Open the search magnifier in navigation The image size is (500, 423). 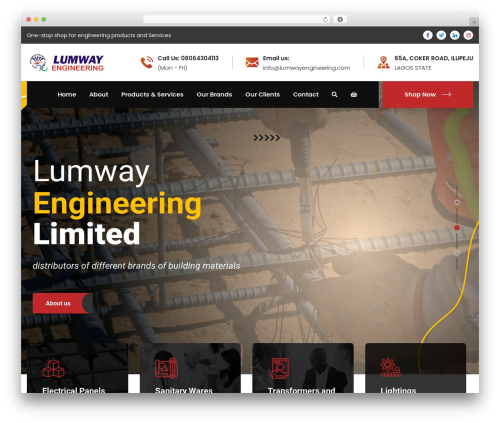(x=334, y=95)
